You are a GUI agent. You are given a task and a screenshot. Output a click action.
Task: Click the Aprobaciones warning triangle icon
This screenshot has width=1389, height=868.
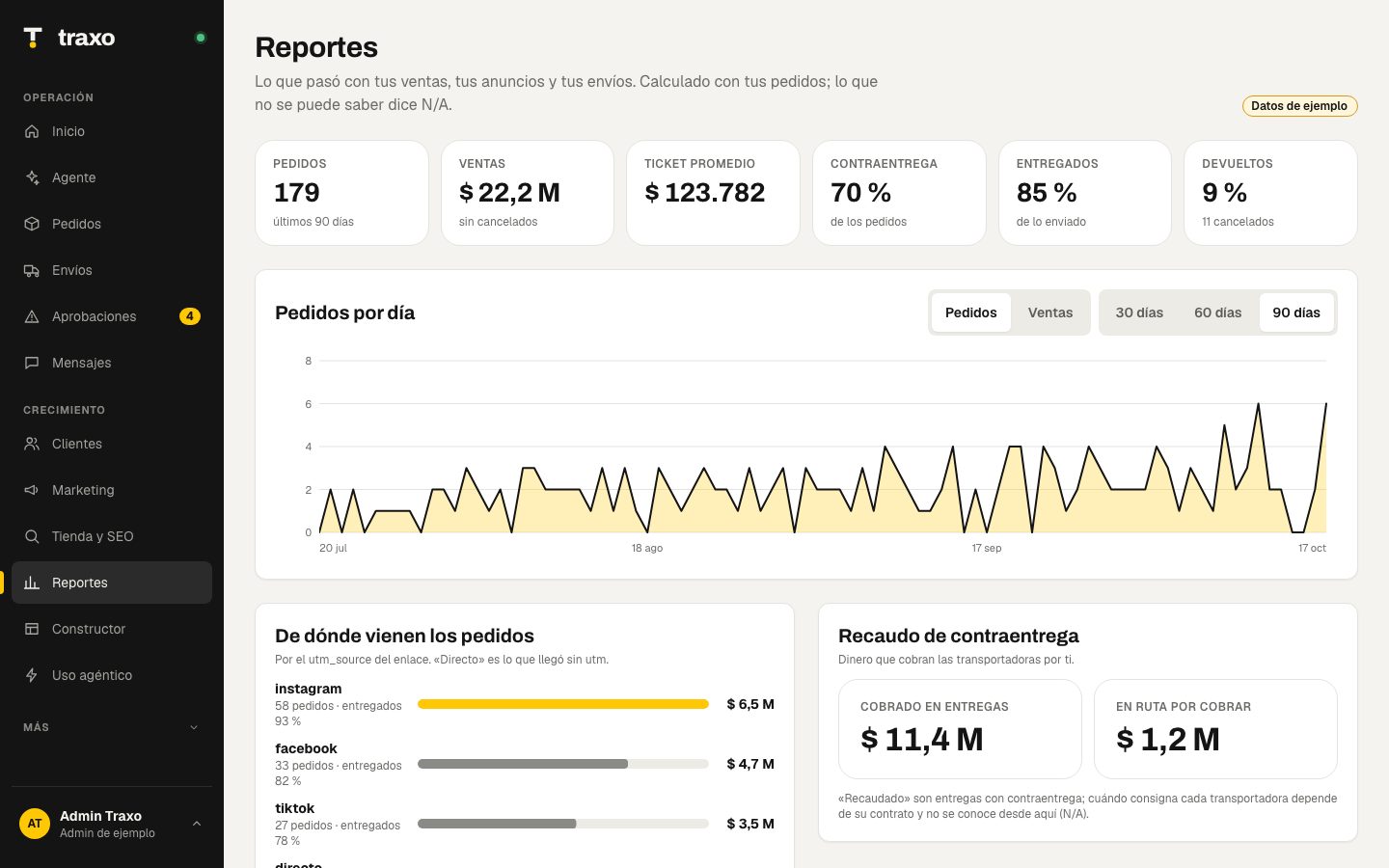click(x=32, y=316)
